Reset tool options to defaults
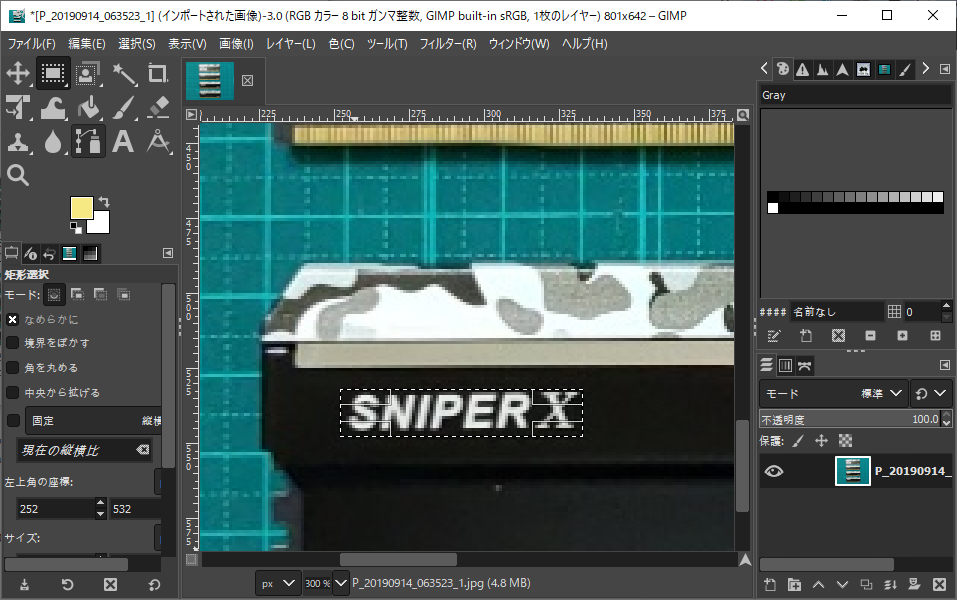Viewport: 957px width, 600px height. [x=154, y=585]
